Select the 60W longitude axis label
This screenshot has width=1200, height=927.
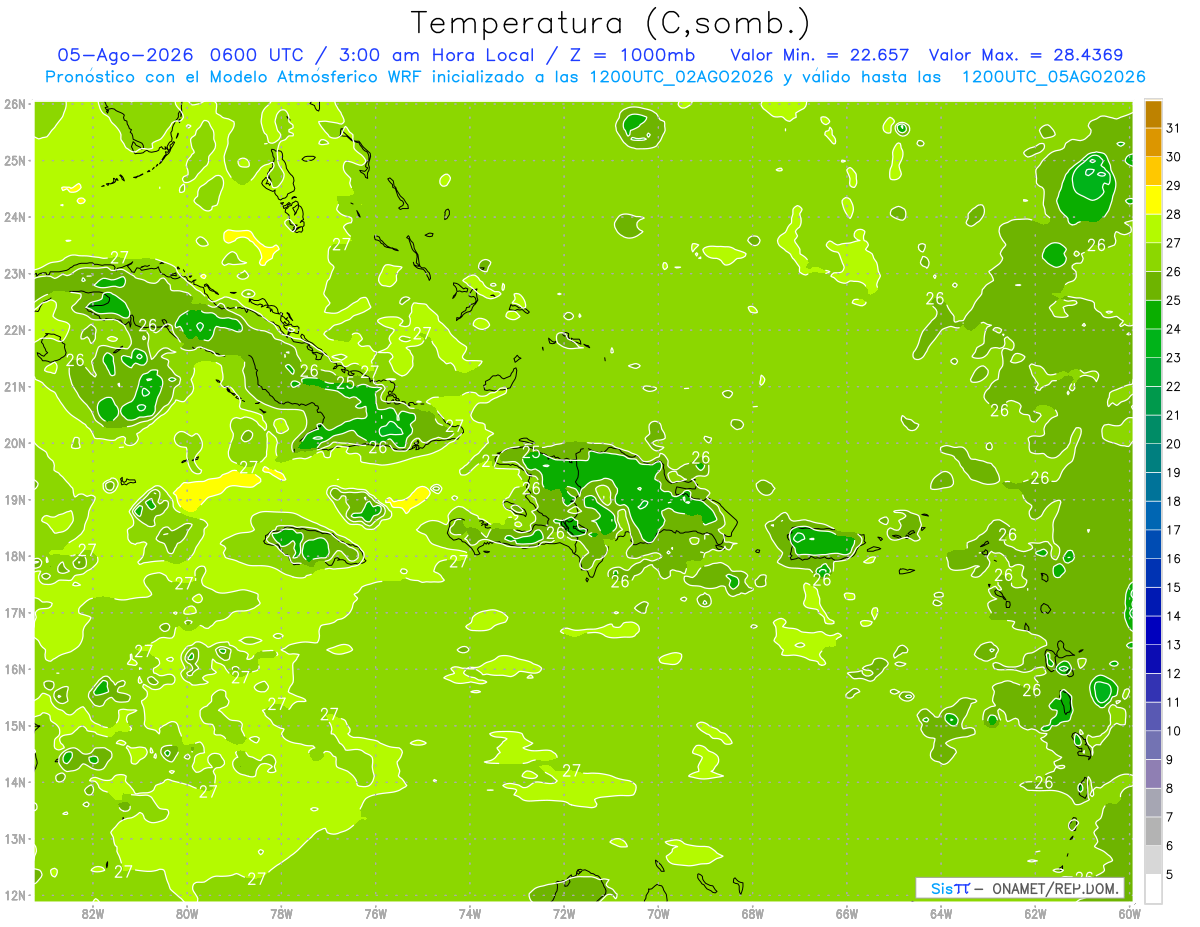[1129, 913]
